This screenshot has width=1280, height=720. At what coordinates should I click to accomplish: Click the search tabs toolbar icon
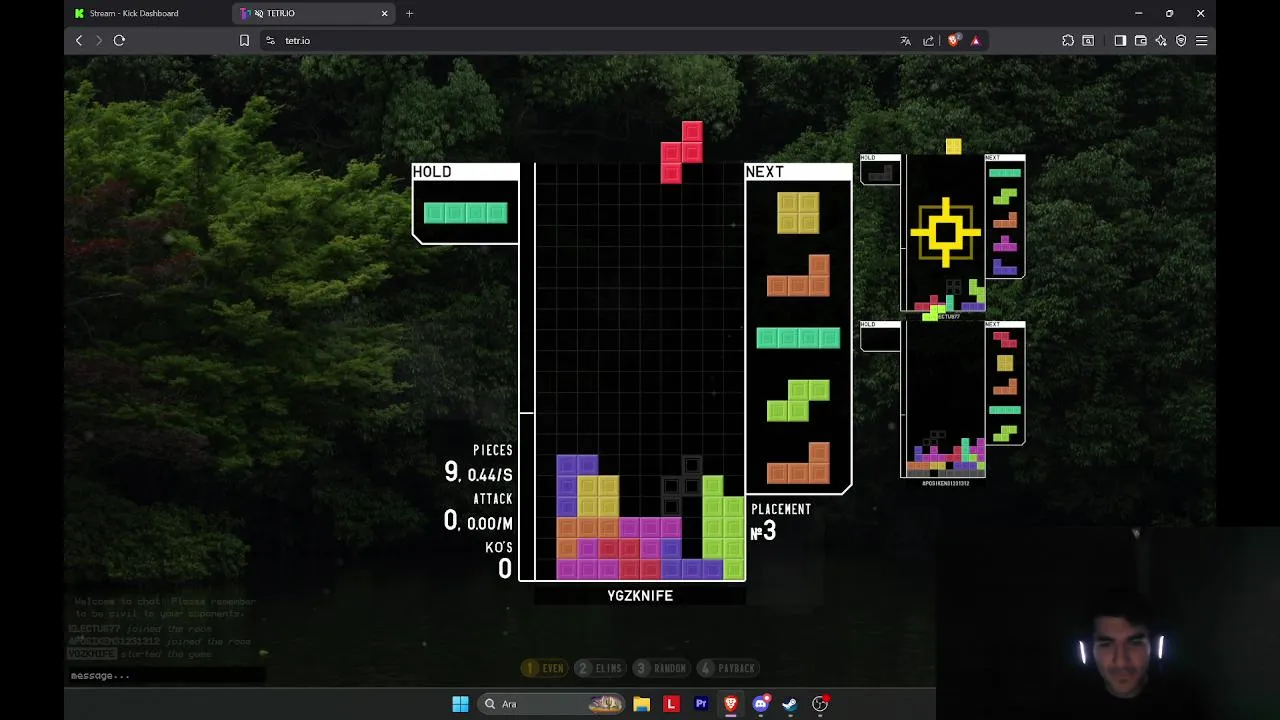click(x=1088, y=40)
